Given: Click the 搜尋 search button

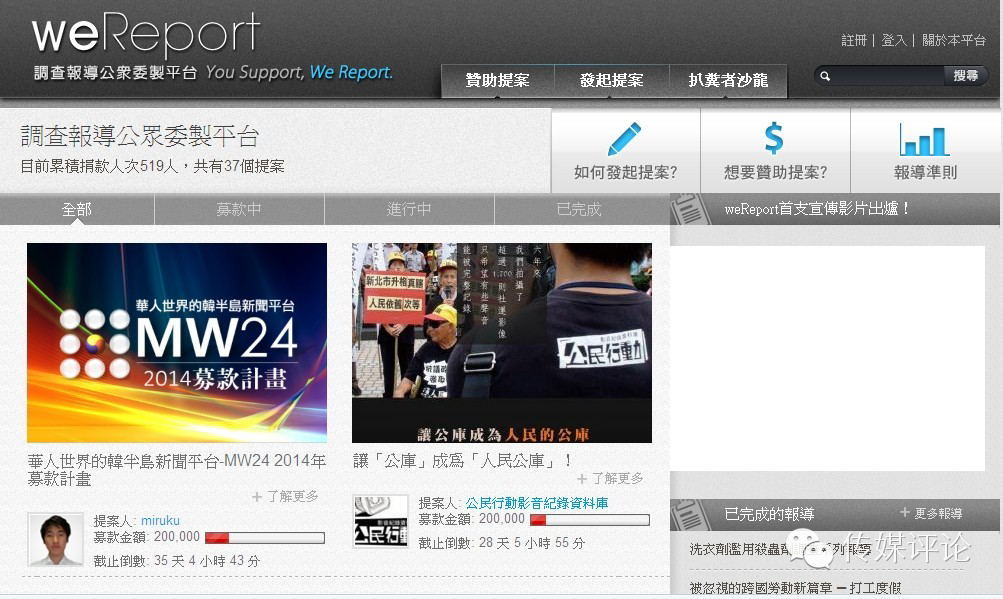Looking at the screenshot, I should pos(966,76).
